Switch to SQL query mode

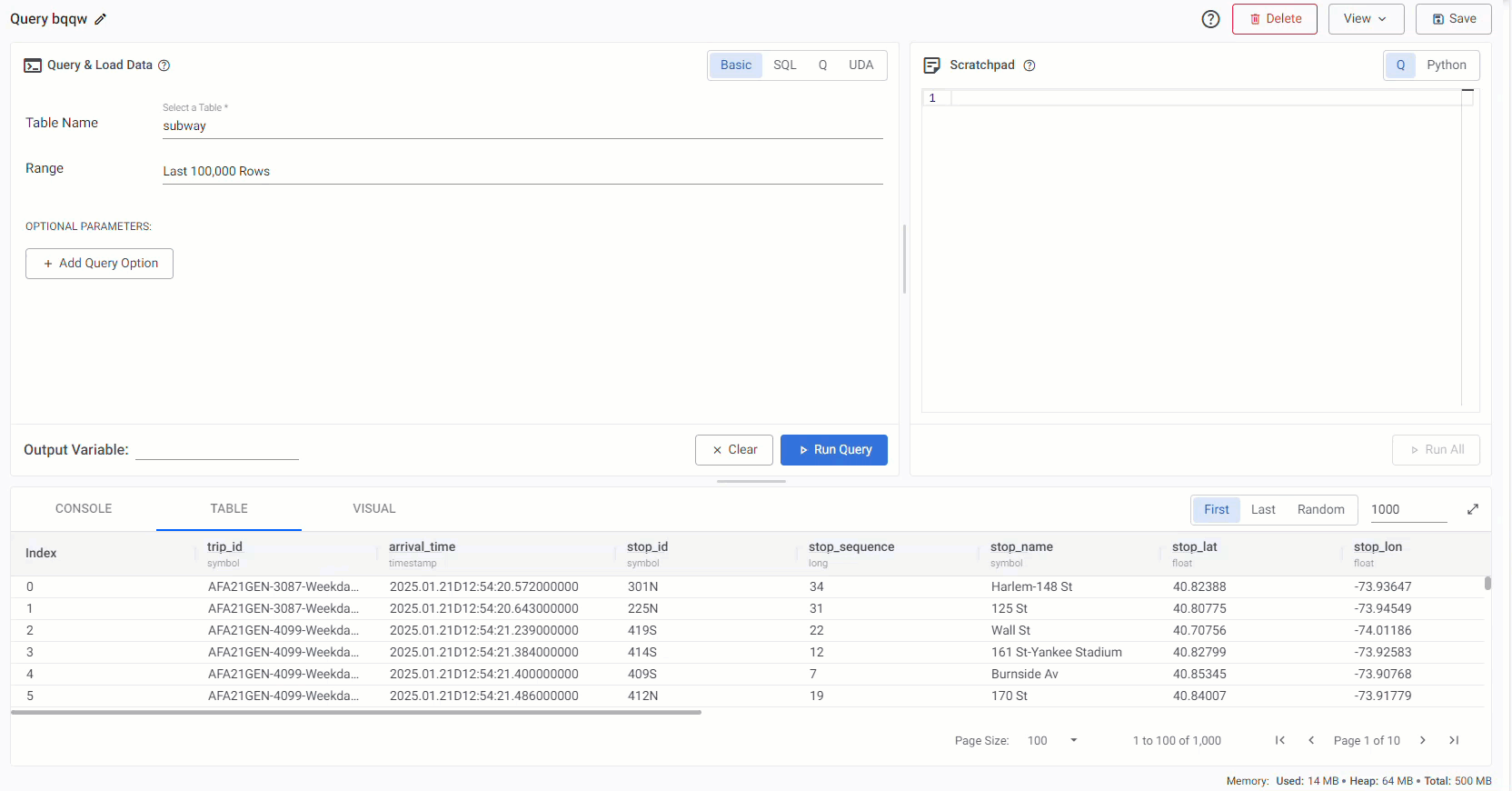pyautogui.click(x=785, y=65)
